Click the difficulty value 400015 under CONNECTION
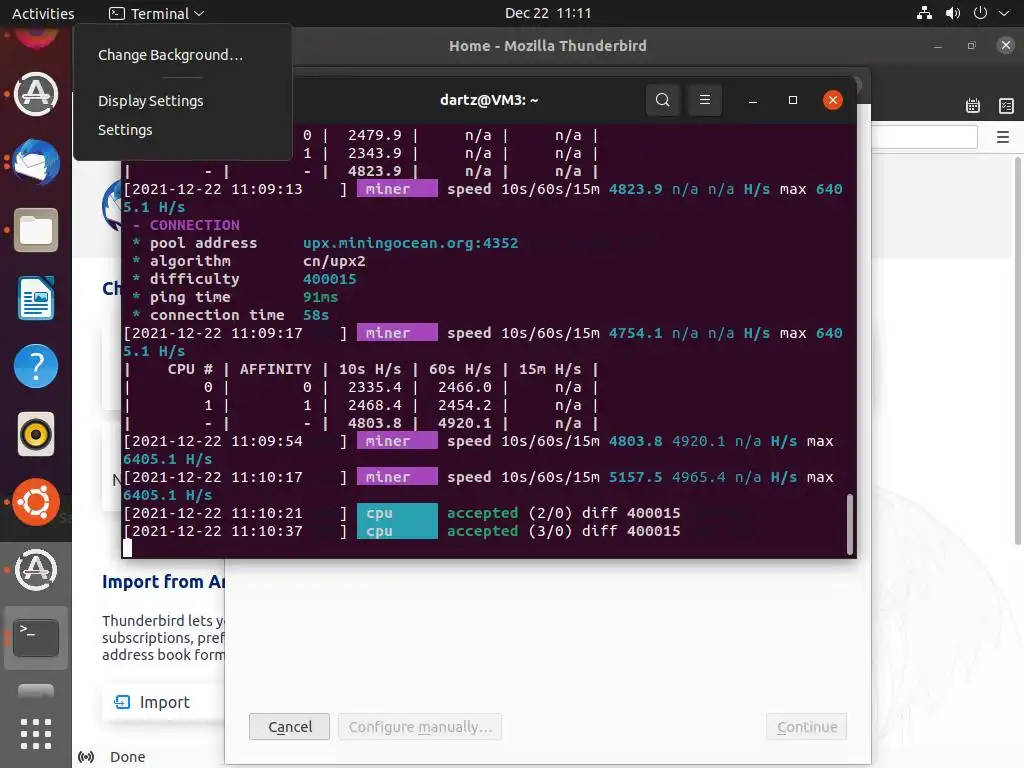The height and width of the screenshot is (768, 1024). [329, 279]
